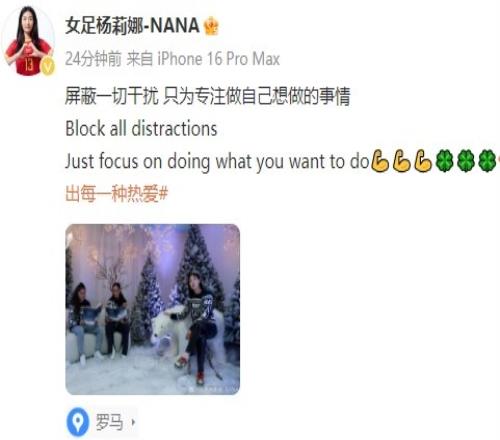Click the blue location pin icon
Screen dimensions: 500x440
(78, 422)
